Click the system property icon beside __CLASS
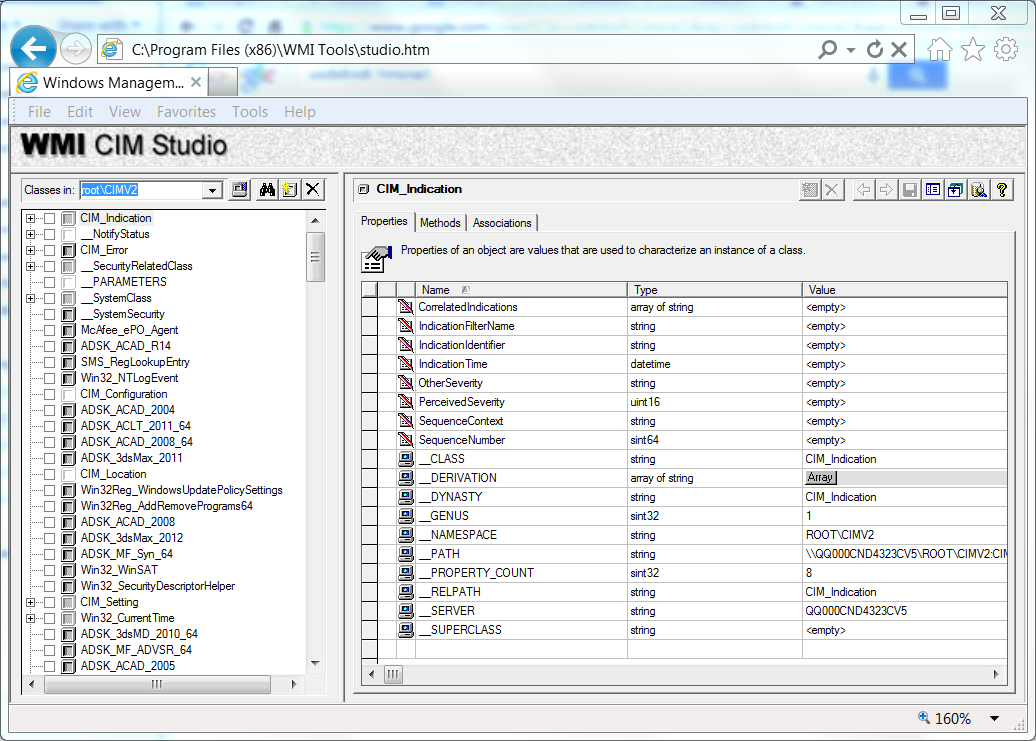Viewport: 1036px width, 741px height. [x=406, y=459]
